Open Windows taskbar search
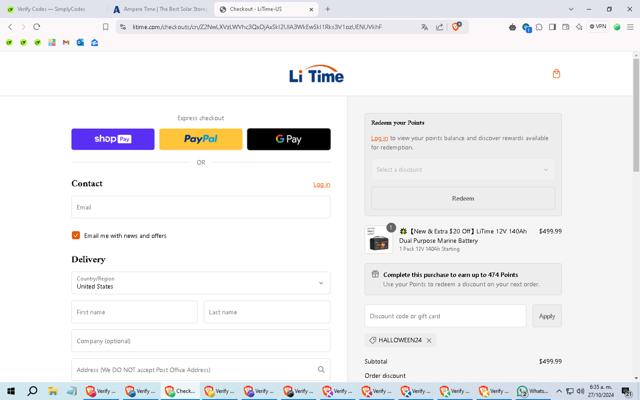The height and width of the screenshot is (400, 640). coord(32,391)
